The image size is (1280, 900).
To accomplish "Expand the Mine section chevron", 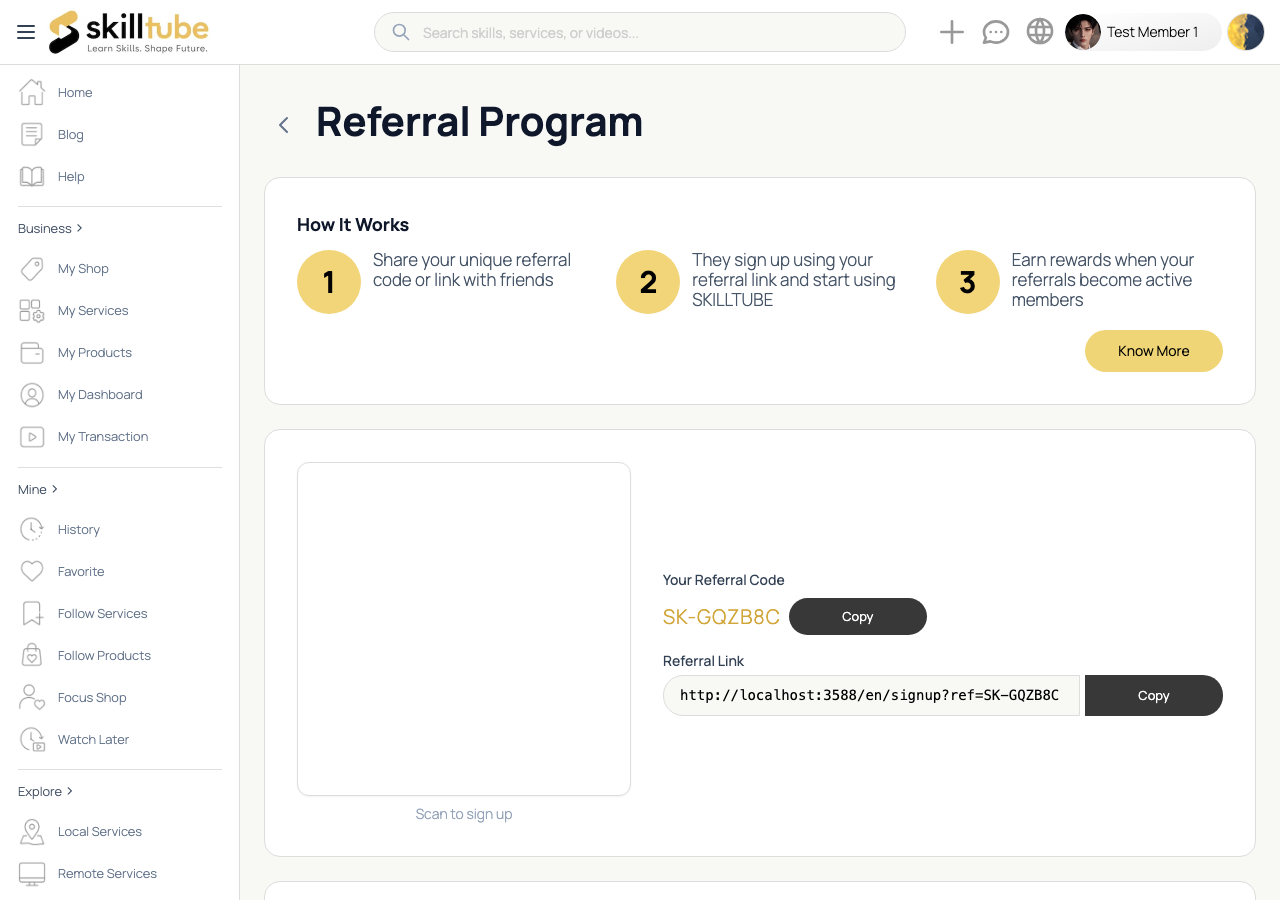I will 55,489.
